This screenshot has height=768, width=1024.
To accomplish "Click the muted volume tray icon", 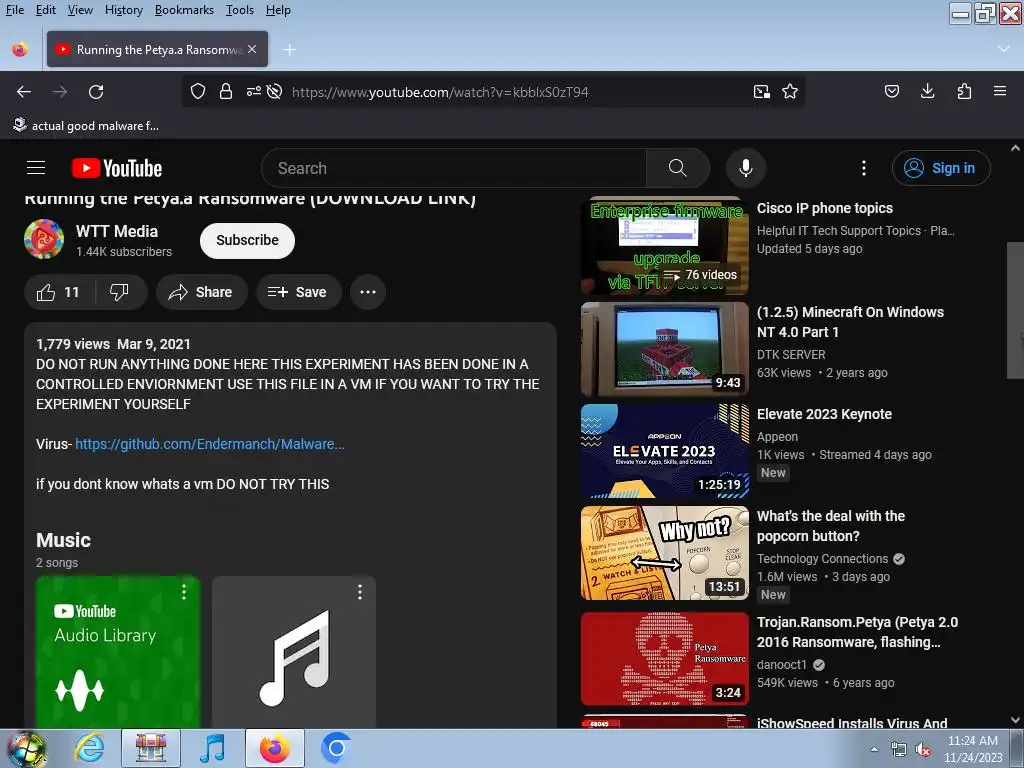I will (x=923, y=750).
